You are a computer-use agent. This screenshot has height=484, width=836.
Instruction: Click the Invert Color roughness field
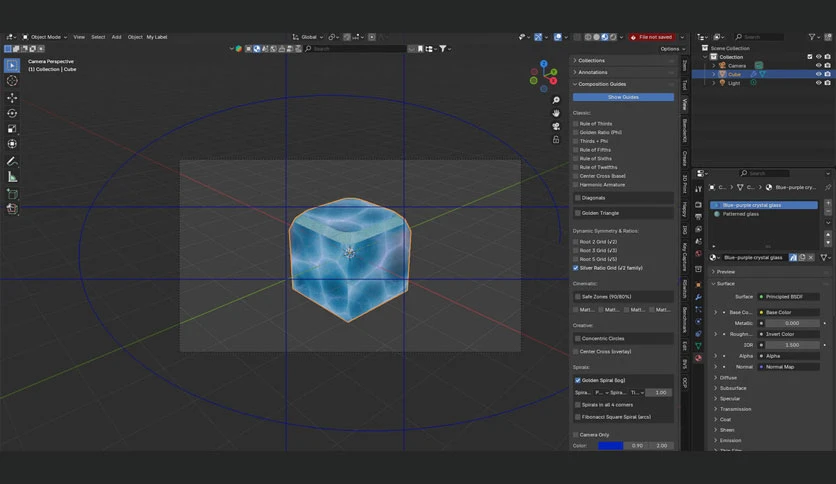point(789,334)
